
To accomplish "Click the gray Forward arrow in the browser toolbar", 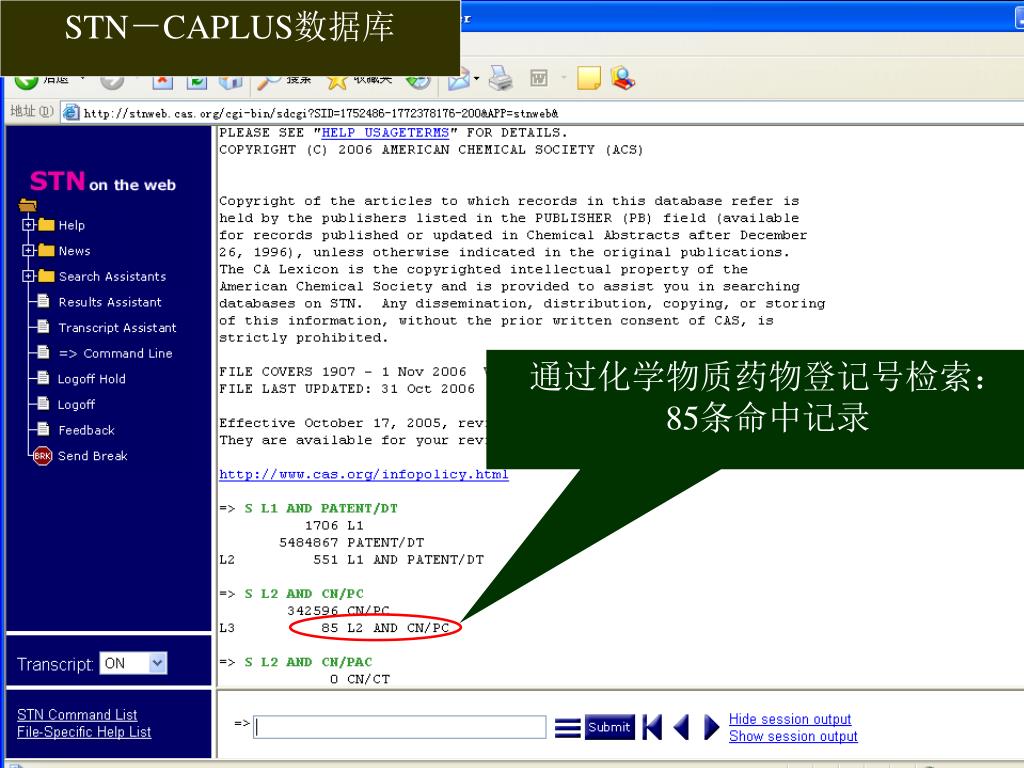I will pyautogui.click(x=112, y=82).
